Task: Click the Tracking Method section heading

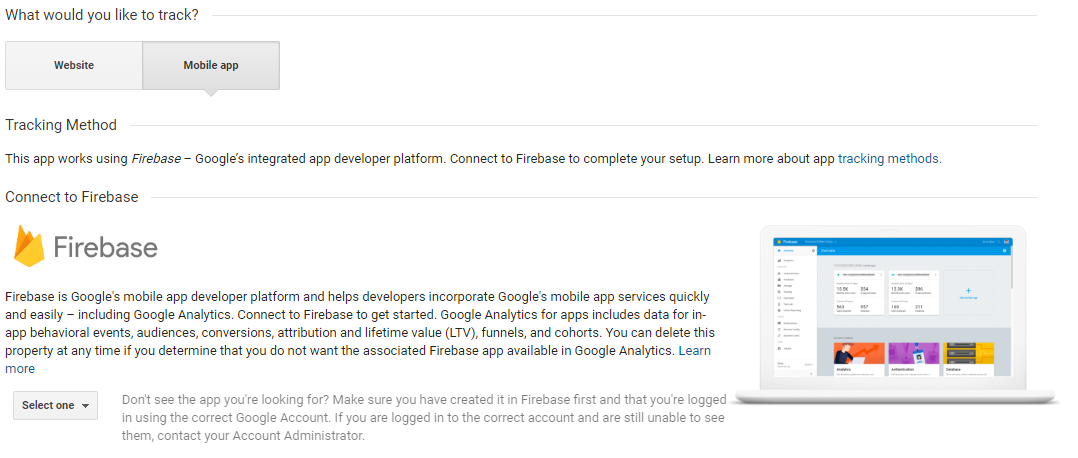Action: (x=61, y=125)
